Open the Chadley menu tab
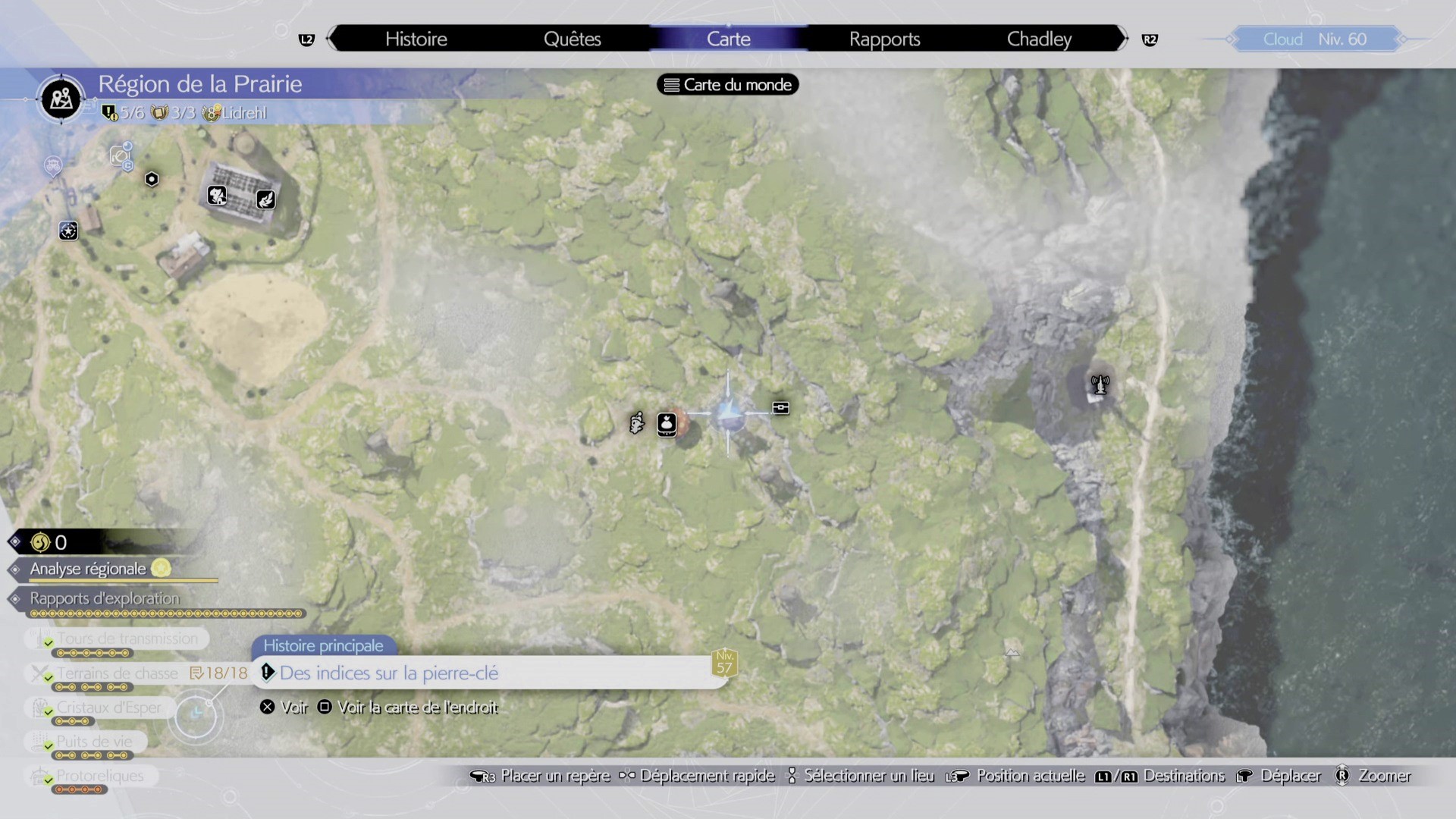This screenshot has height=819, width=1456. [1038, 39]
